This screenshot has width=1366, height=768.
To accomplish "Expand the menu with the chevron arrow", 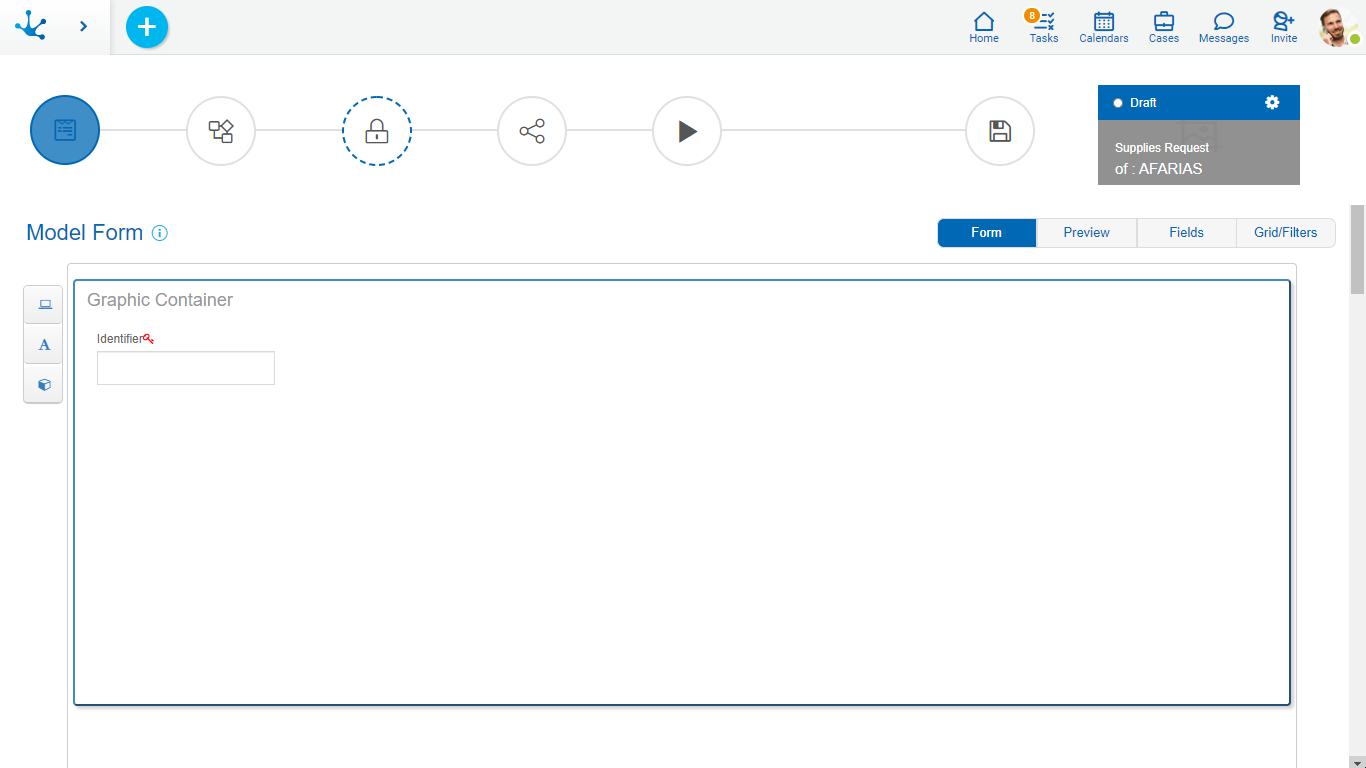I will [83, 26].
